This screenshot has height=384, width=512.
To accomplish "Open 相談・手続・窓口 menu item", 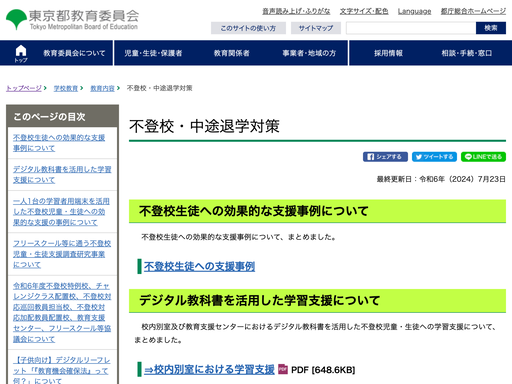I will (x=466, y=53).
